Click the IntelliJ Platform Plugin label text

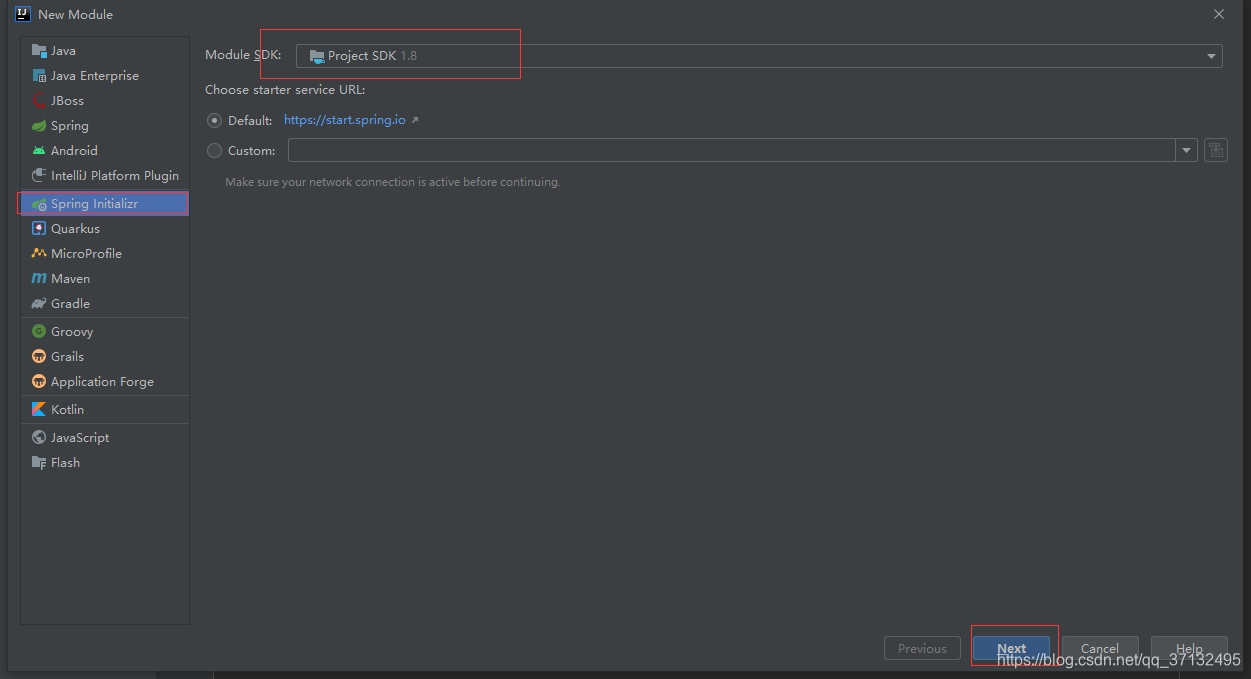coord(115,176)
